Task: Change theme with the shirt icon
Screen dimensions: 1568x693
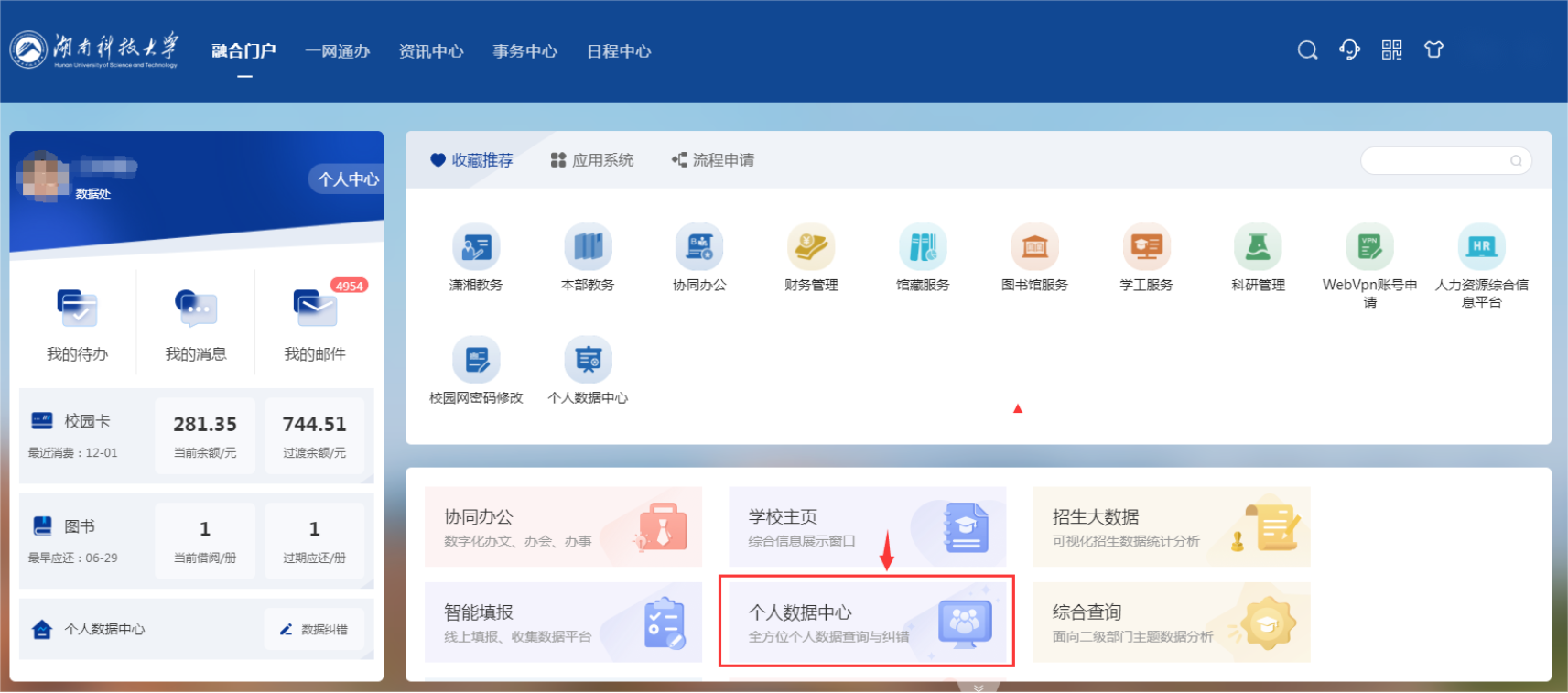Action: click(x=1433, y=50)
